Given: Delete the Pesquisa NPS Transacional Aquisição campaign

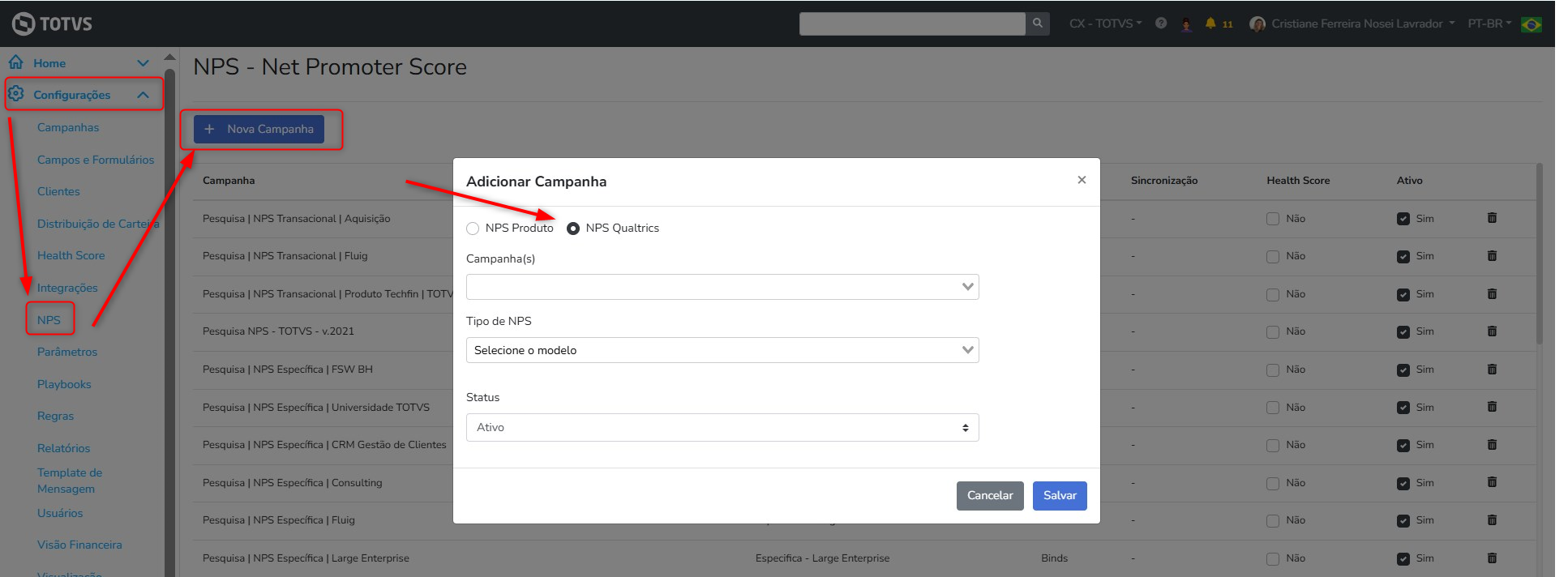Looking at the screenshot, I should [1492, 218].
